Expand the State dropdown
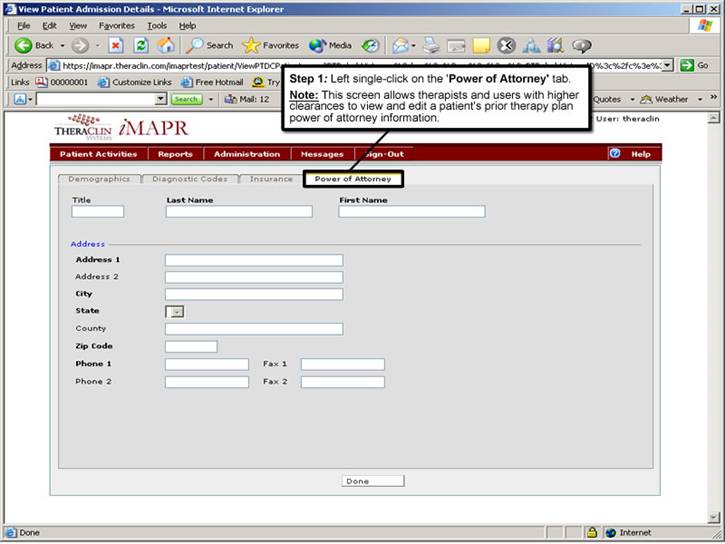This screenshot has width=725, height=544. [x=176, y=312]
